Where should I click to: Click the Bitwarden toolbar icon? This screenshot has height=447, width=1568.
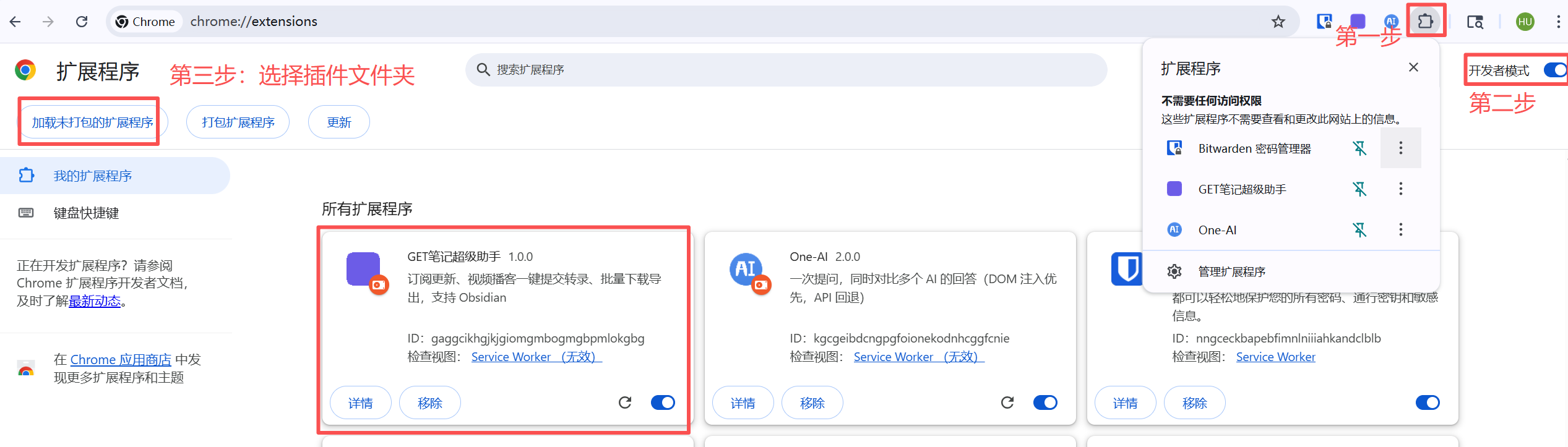1324,22
